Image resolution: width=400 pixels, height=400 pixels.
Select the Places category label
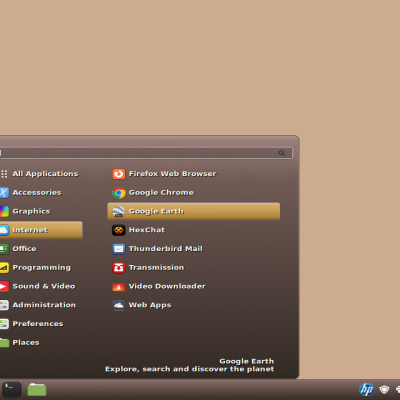tap(26, 342)
